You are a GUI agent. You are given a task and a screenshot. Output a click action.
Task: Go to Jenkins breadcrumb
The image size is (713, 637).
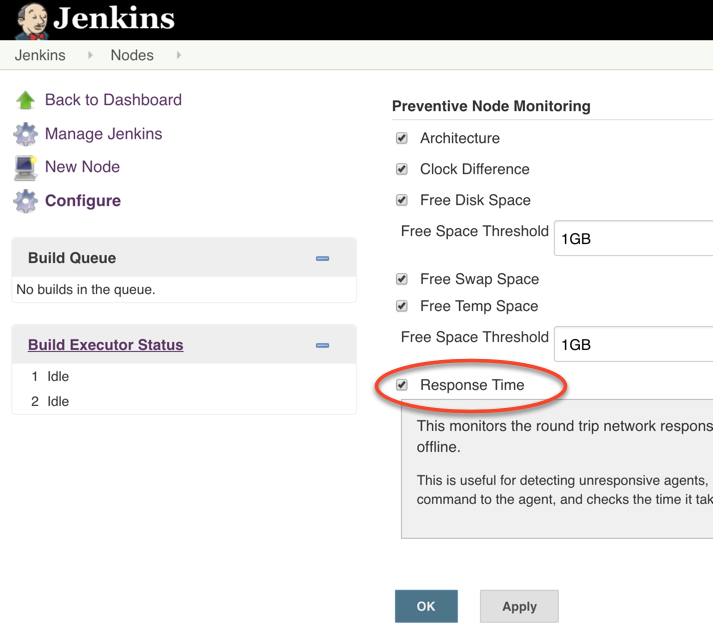[x=40, y=55]
